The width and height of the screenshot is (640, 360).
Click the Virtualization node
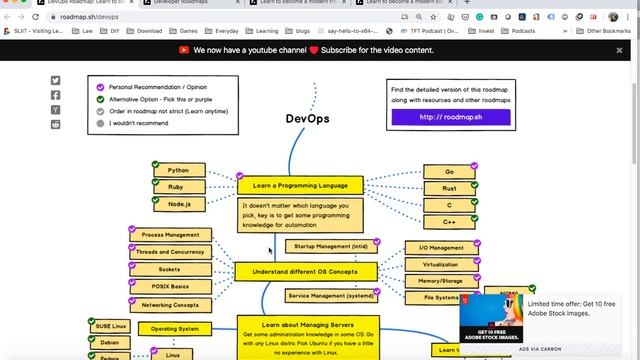(442, 264)
